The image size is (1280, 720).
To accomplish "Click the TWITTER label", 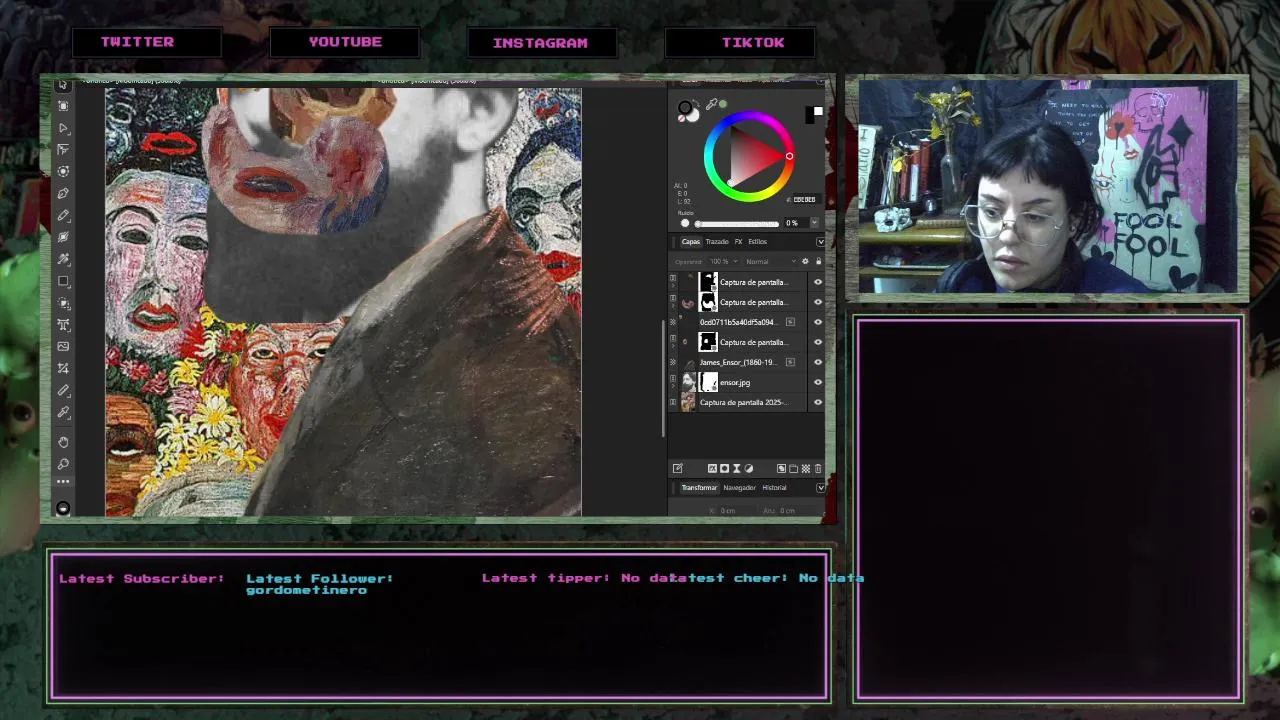I will (x=137, y=42).
